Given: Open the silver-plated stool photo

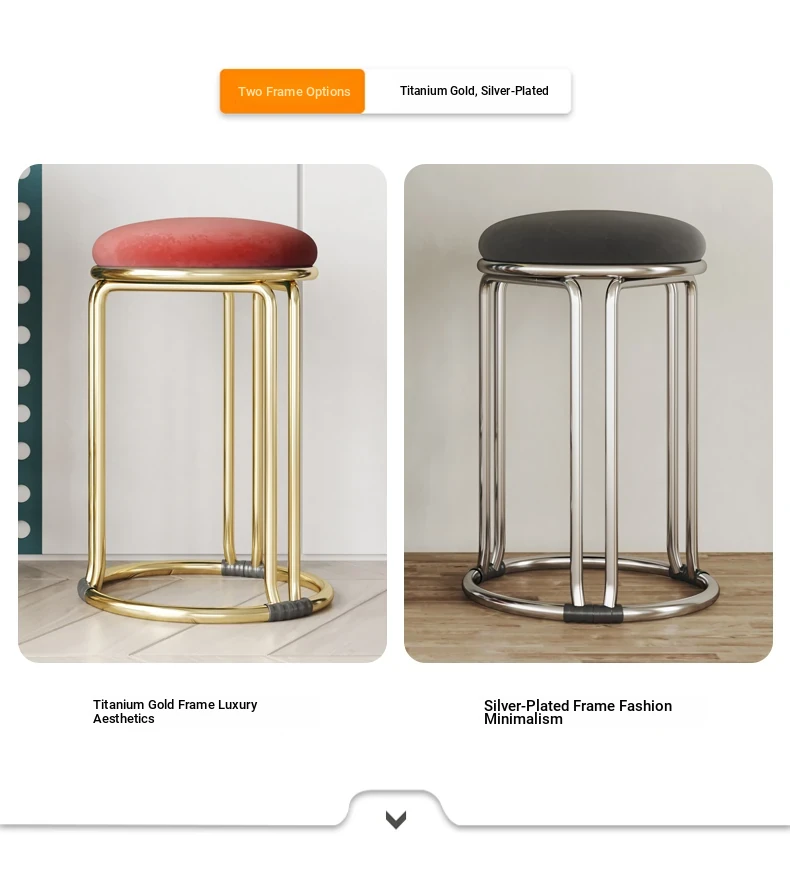Looking at the screenshot, I should coord(588,413).
